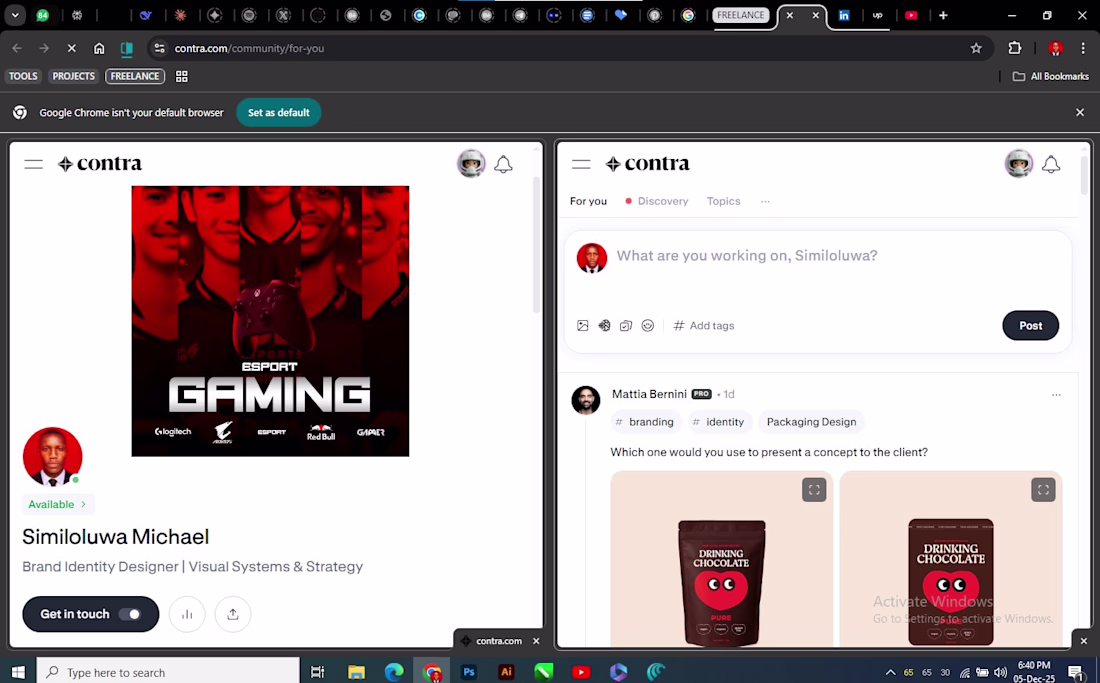Show hidden system tray icons chevron

(x=890, y=672)
